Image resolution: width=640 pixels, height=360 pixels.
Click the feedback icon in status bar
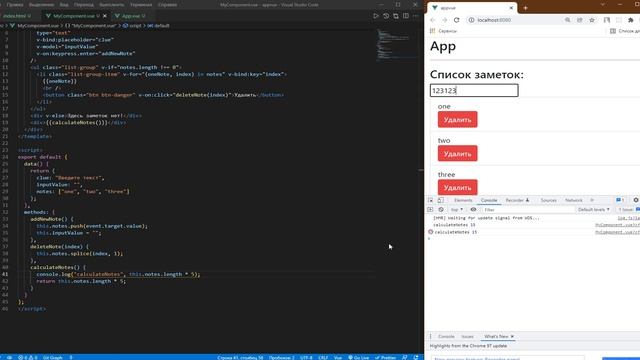coord(404,358)
